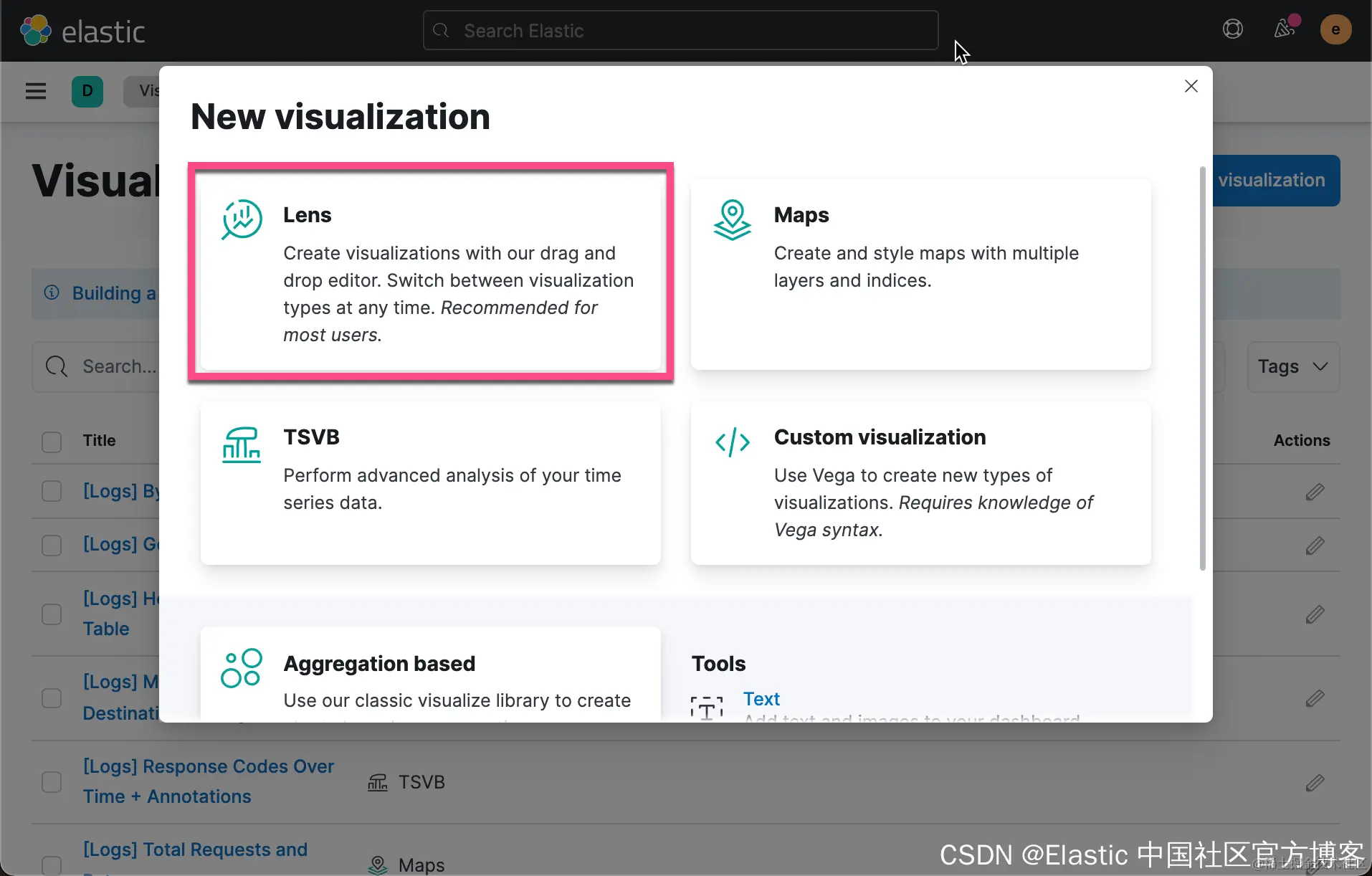Select the TSVB card title

[x=311, y=437]
